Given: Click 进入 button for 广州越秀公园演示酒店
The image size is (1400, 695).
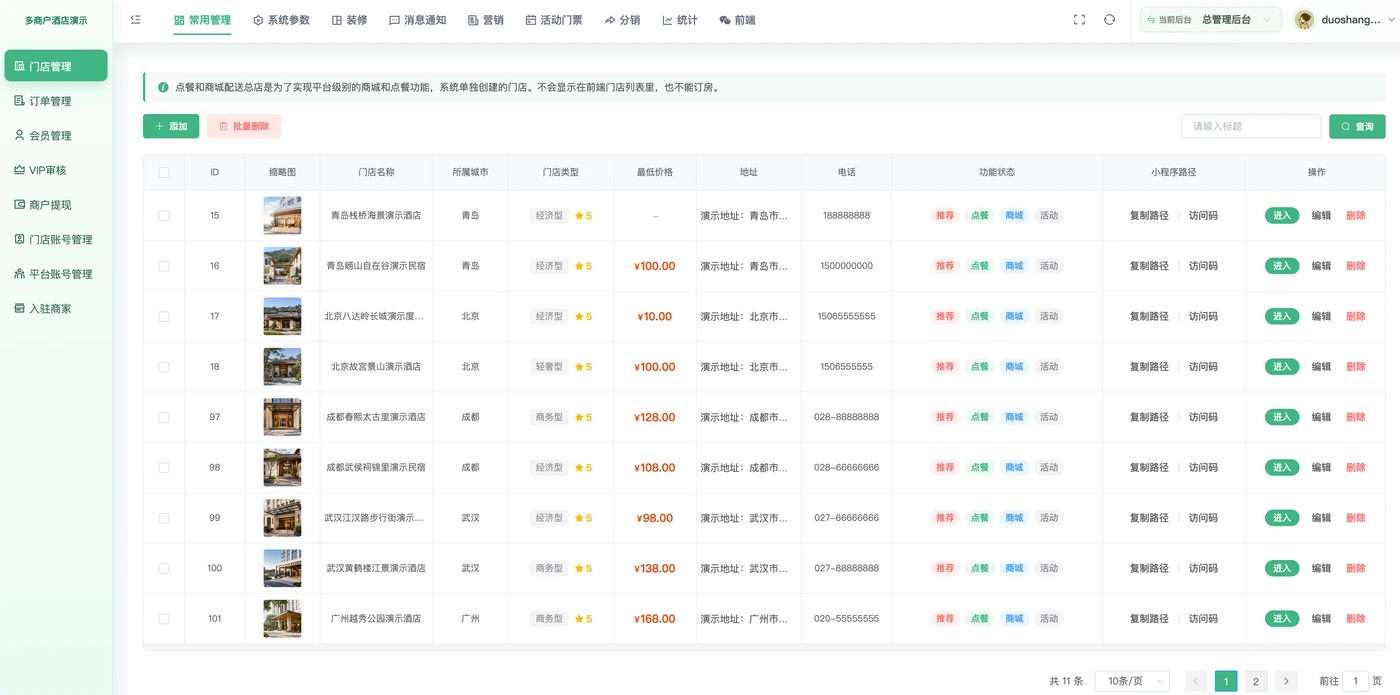Looking at the screenshot, I should point(1282,619).
